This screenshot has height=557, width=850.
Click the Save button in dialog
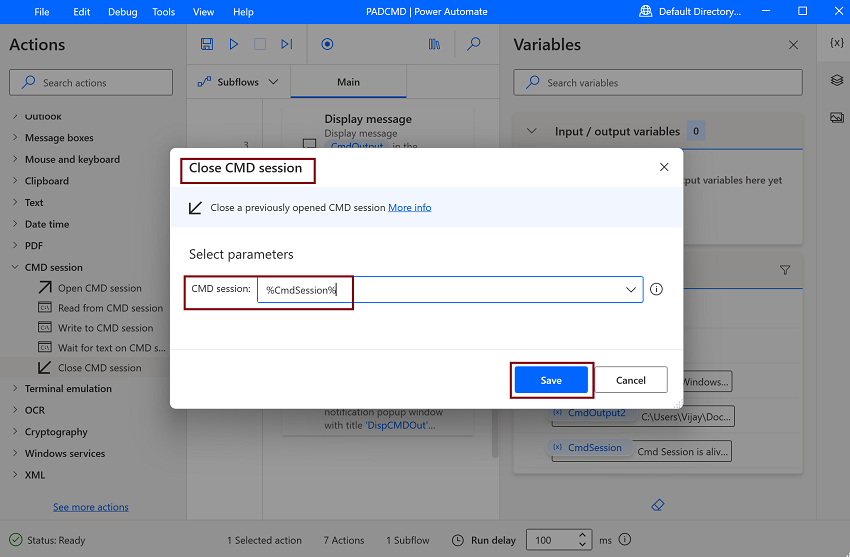[551, 380]
